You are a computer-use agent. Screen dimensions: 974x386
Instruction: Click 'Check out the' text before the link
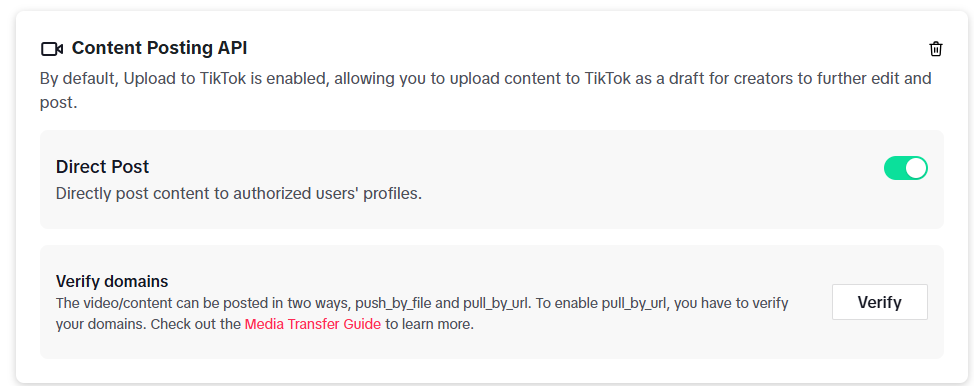click(196, 324)
